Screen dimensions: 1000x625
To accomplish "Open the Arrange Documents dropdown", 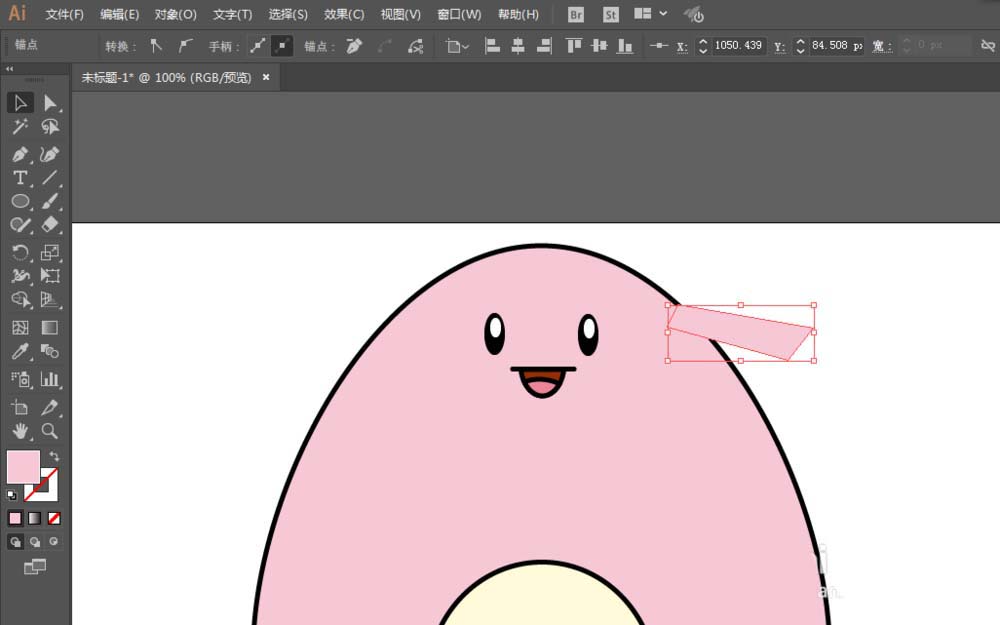I will click(651, 13).
